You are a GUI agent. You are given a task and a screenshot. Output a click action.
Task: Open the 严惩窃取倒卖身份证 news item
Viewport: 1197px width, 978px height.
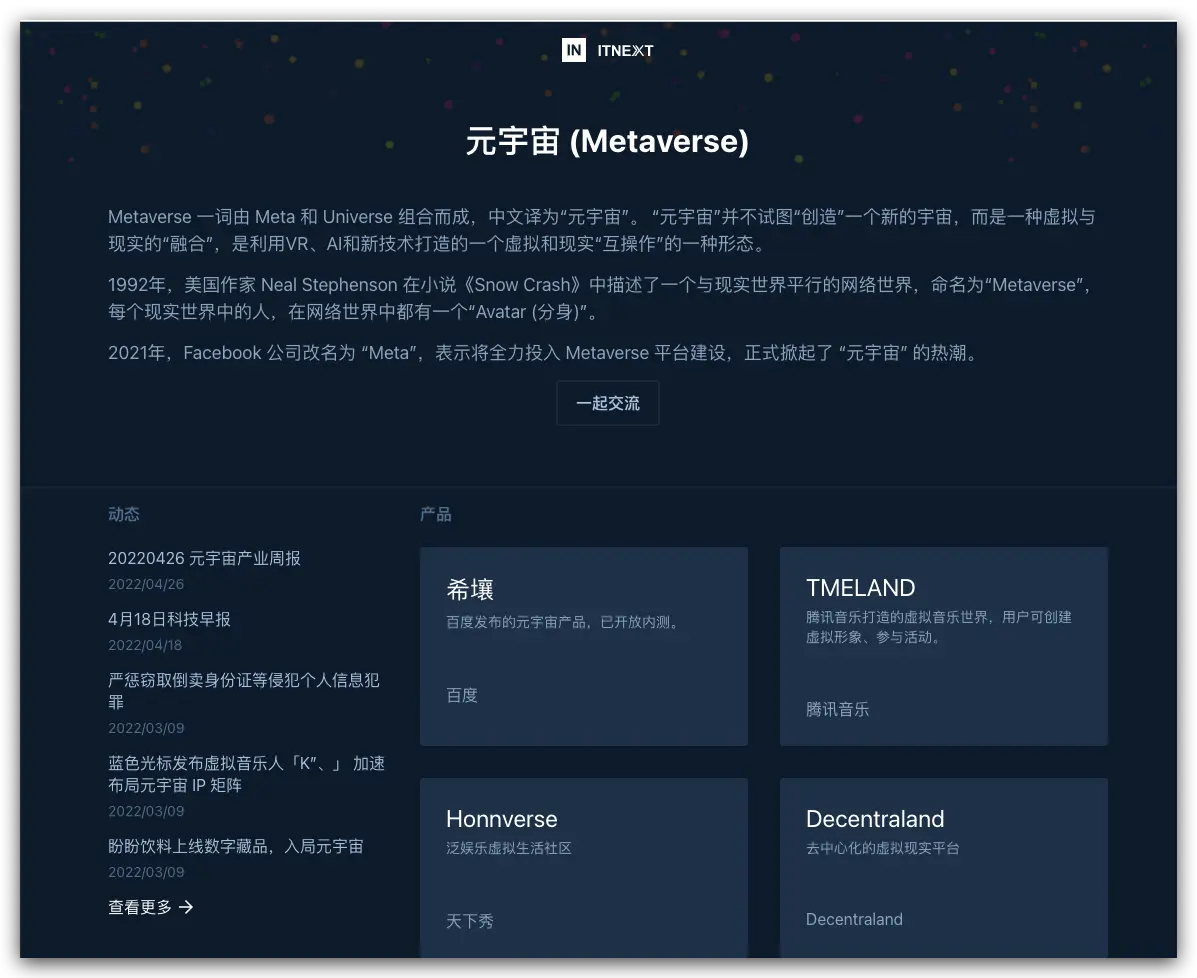pyautogui.click(x=244, y=691)
